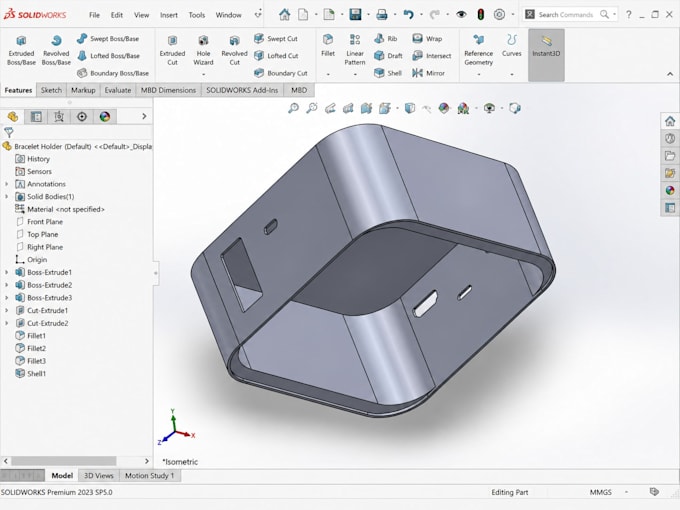Select the Revolved Cut tool

tap(234, 50)
